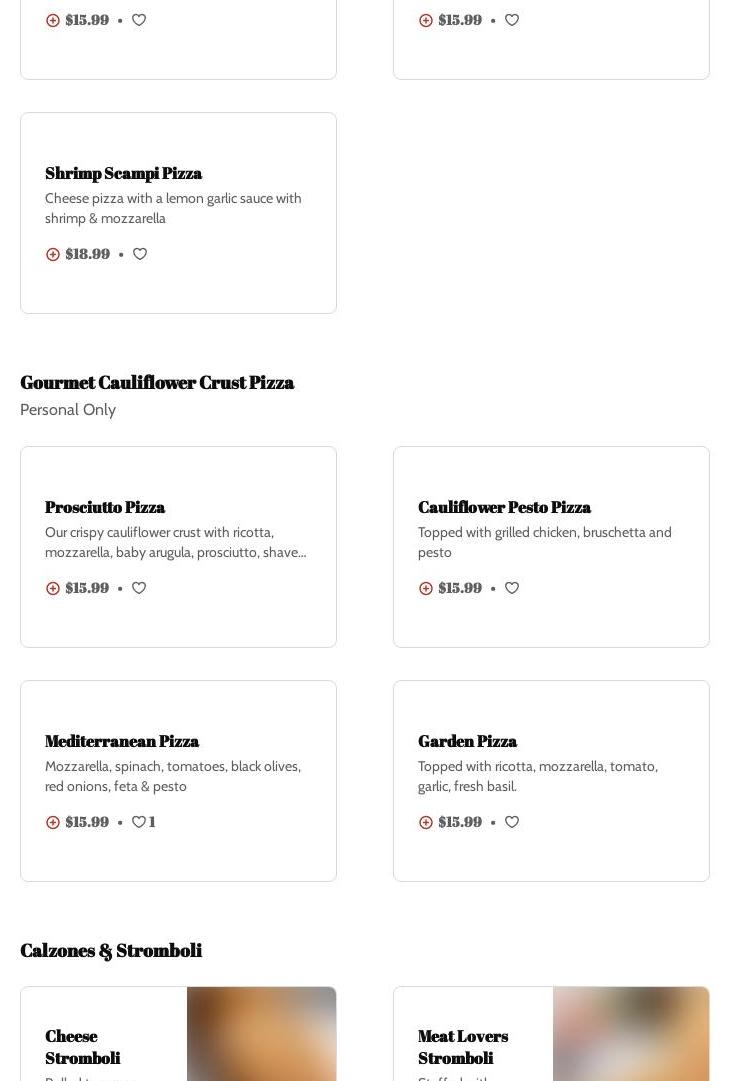
Task: Click the Prosciutto Pizza description text
Action: (175, 542)
